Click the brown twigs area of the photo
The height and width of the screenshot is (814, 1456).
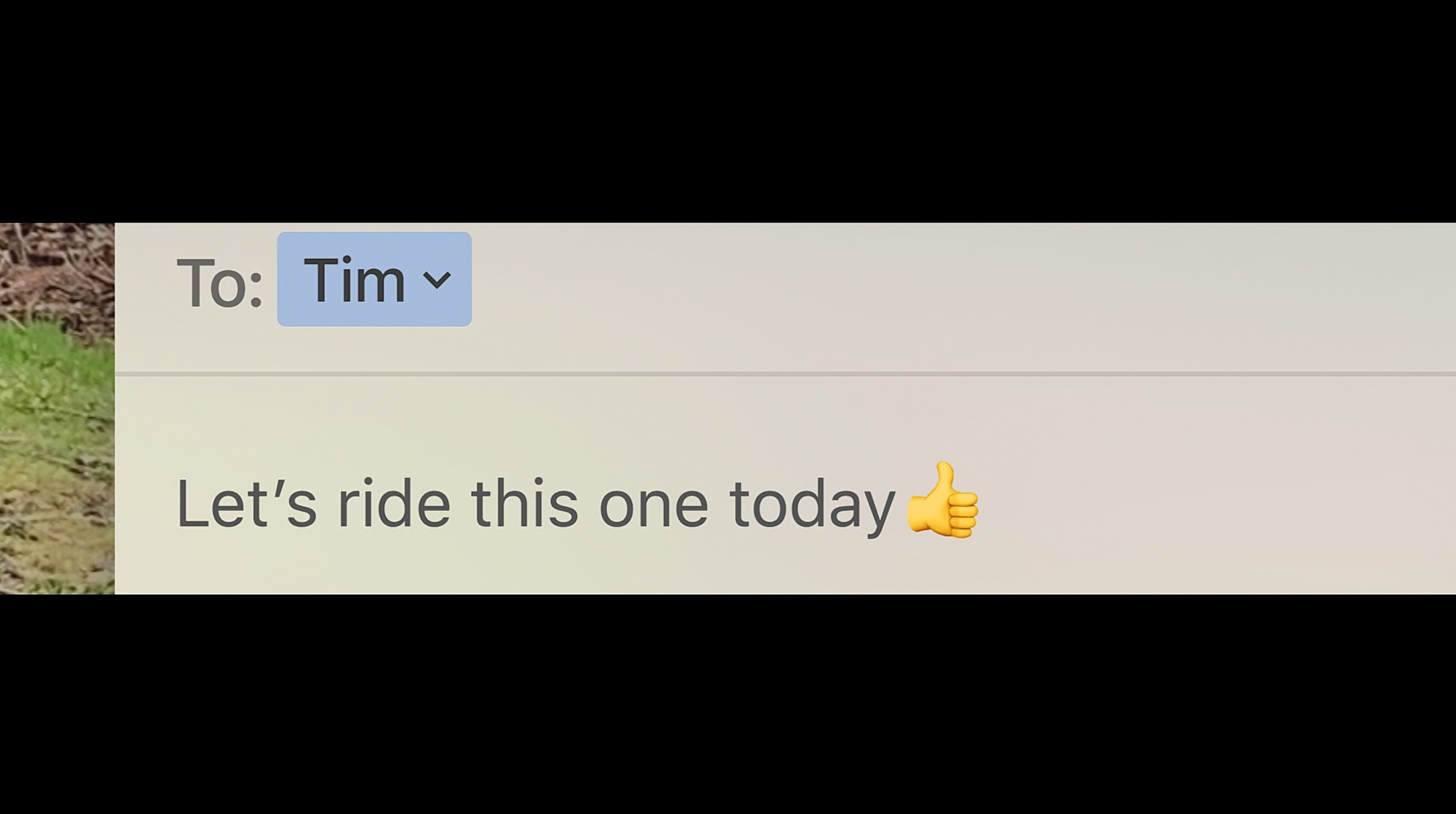point(51,264)
